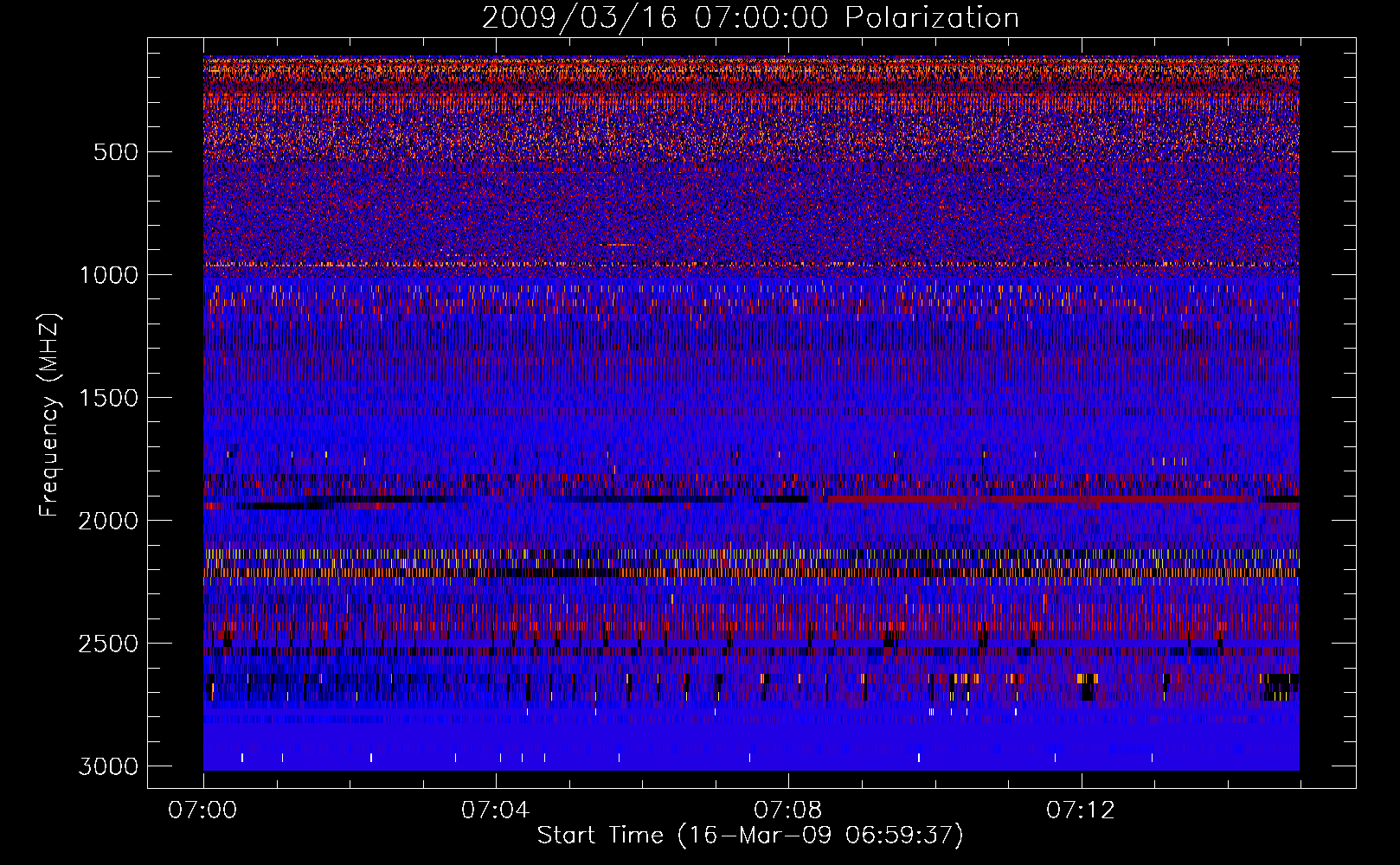Click the yellow-striped band near 2200 MHz
Screen dimensions: 1400x865
coord(751,572)
